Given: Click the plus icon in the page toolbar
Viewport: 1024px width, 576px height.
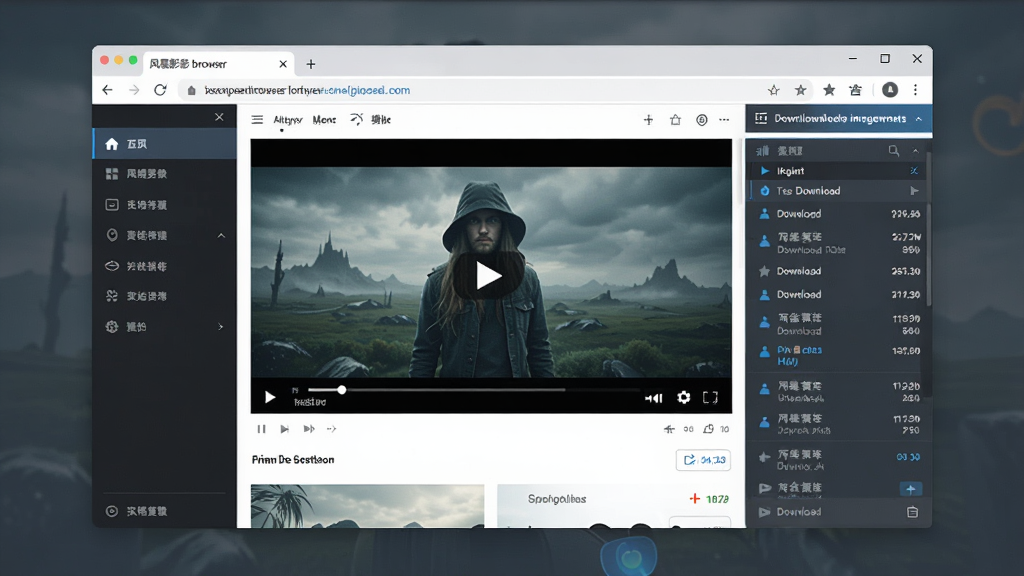Looking at the screenshot, I should pyautogui.click(x=648, y=120).
